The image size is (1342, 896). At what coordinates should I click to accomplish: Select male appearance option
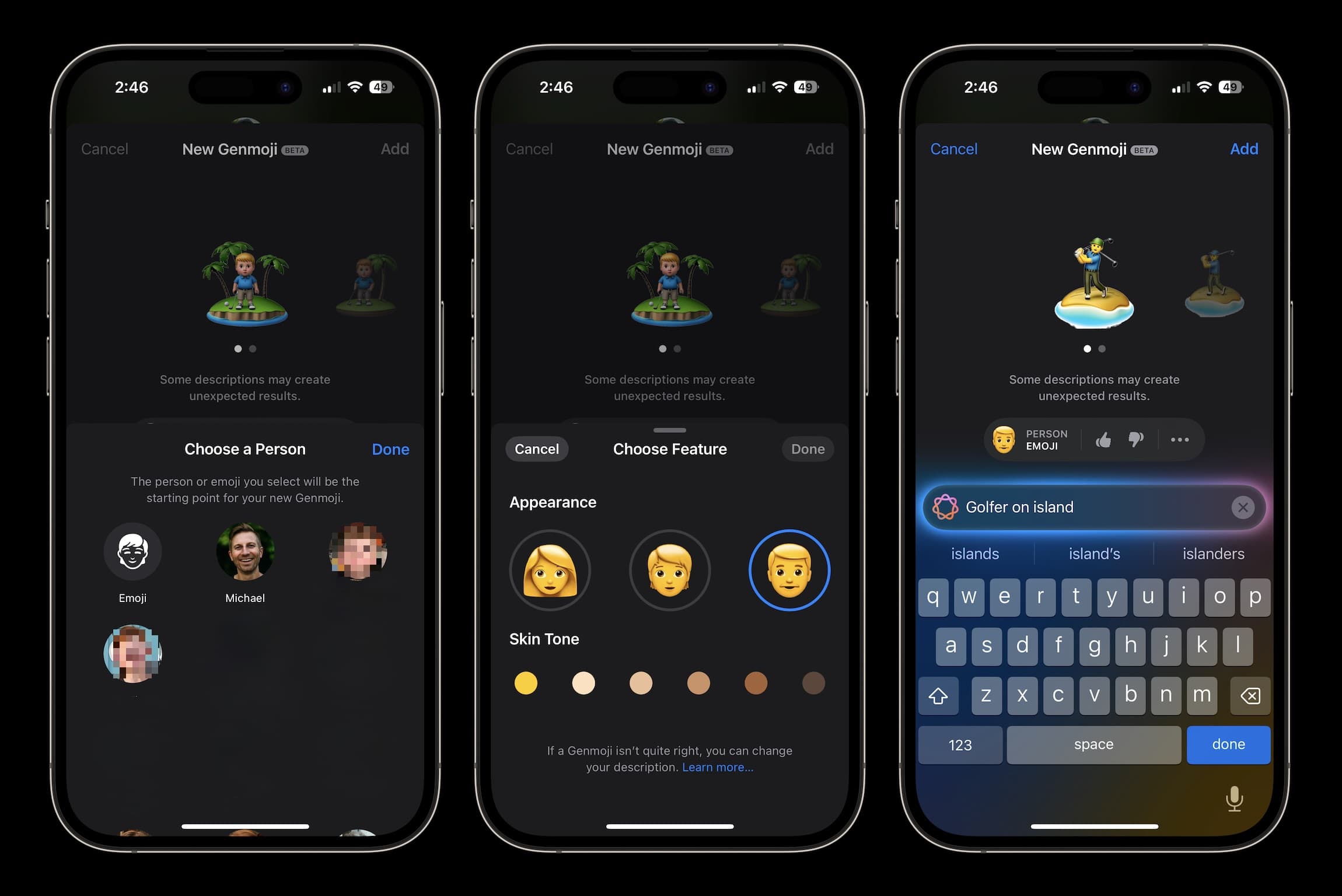tap(787, 572)
